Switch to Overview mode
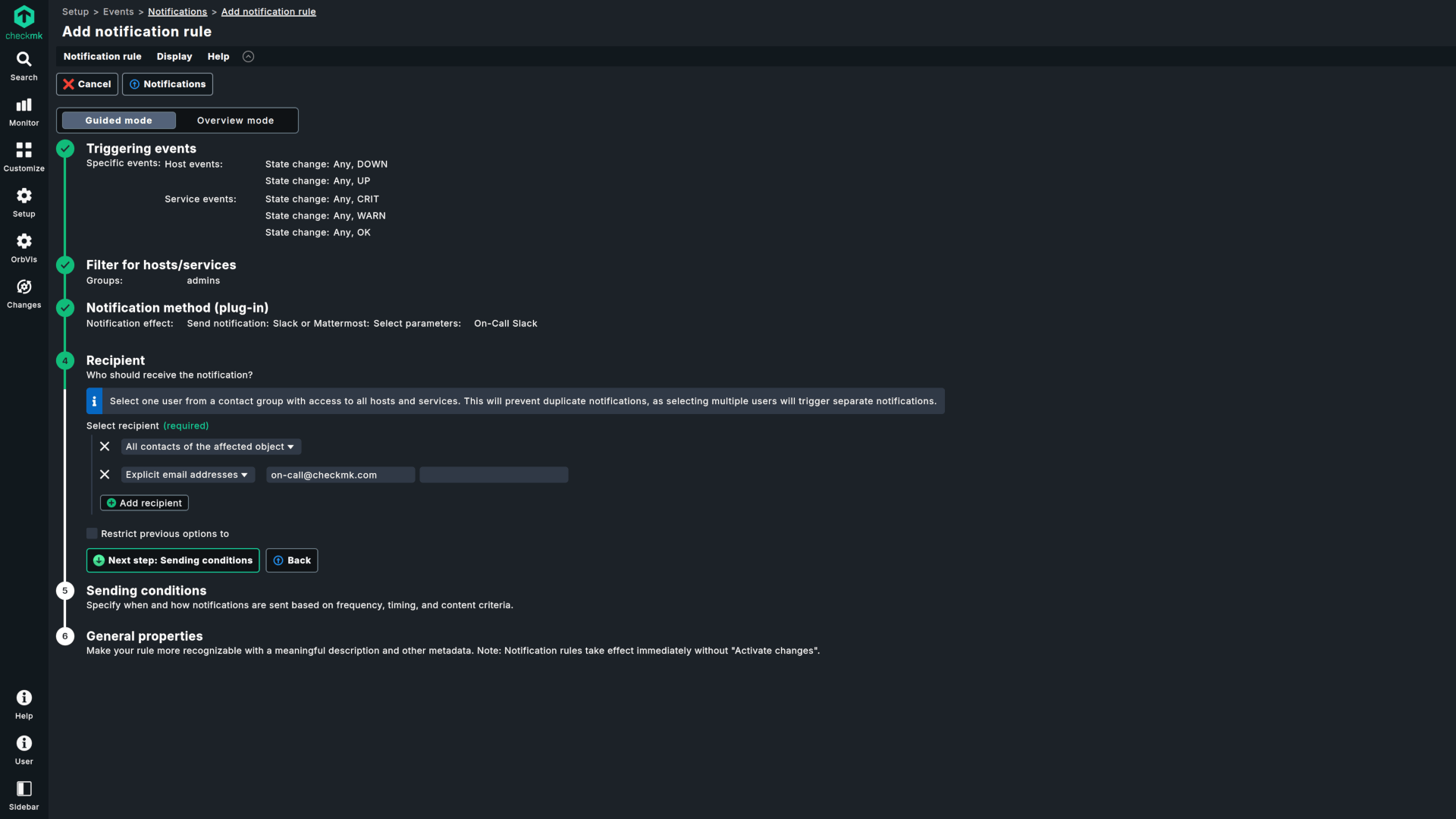This screenshot has width=1456, height=819. coord(235,121)
